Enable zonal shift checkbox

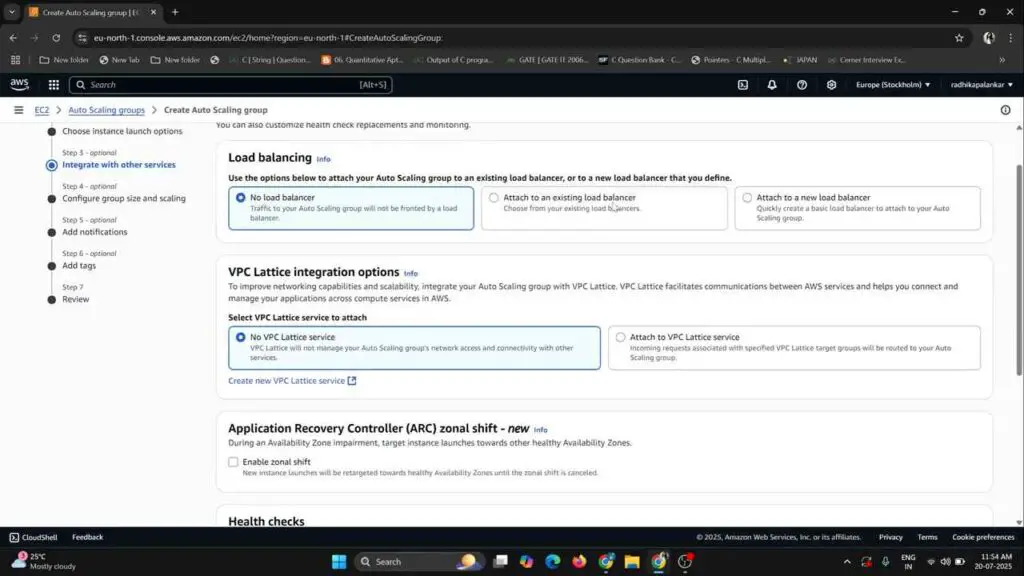click(233, 462)
